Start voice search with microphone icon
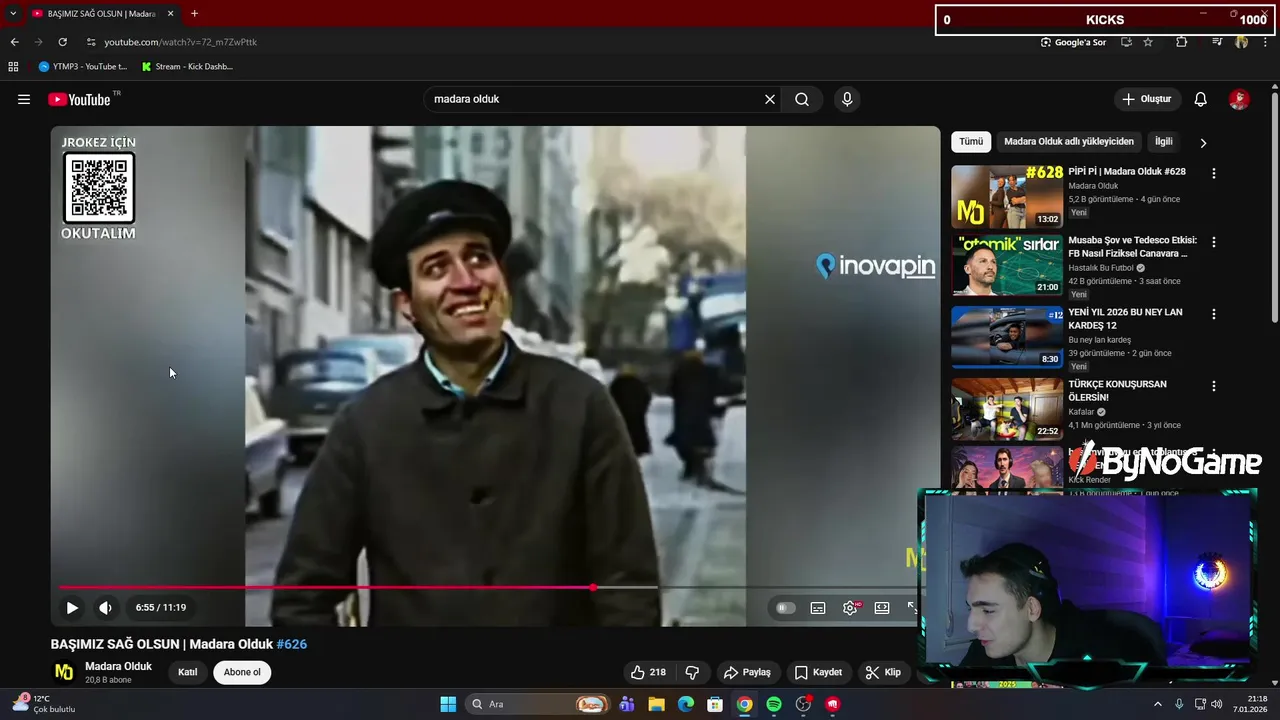This screenshot has height=720, width=1280. 847,99
